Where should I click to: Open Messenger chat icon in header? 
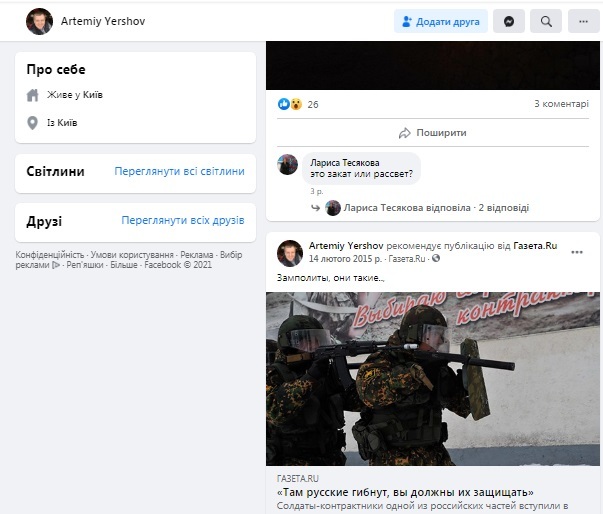(509, 22)
